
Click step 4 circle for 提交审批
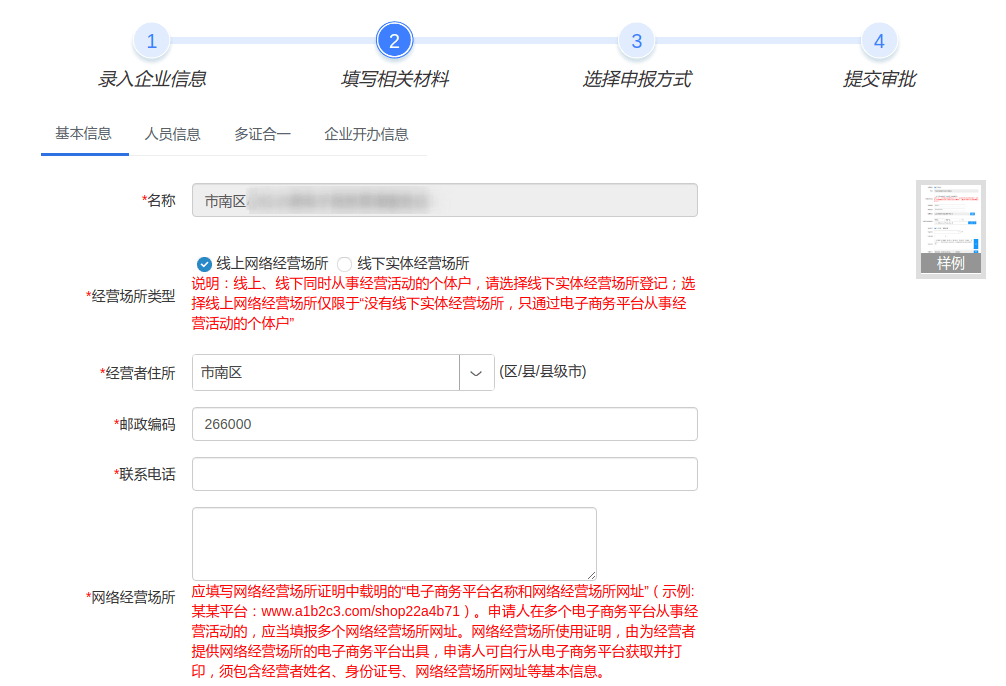tap(879, 41)
